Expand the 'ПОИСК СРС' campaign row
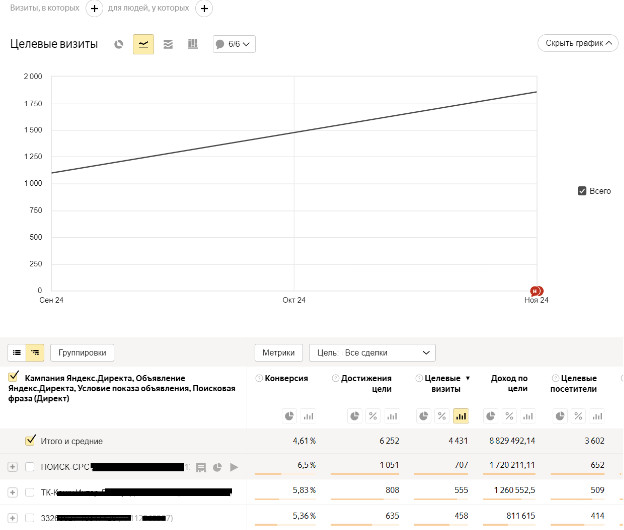 13,467
